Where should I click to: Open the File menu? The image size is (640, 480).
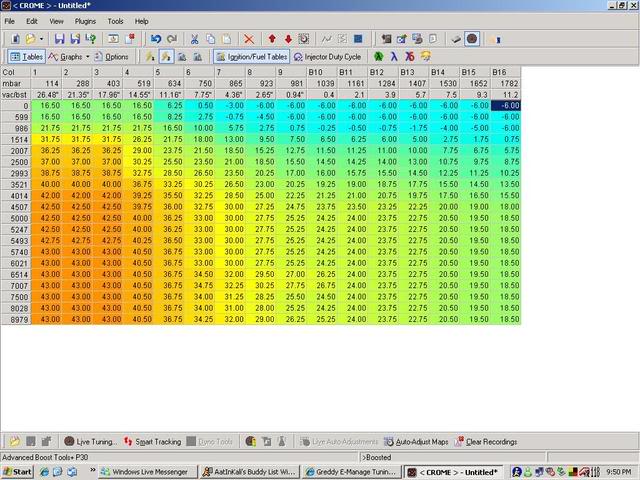[9, 21]
